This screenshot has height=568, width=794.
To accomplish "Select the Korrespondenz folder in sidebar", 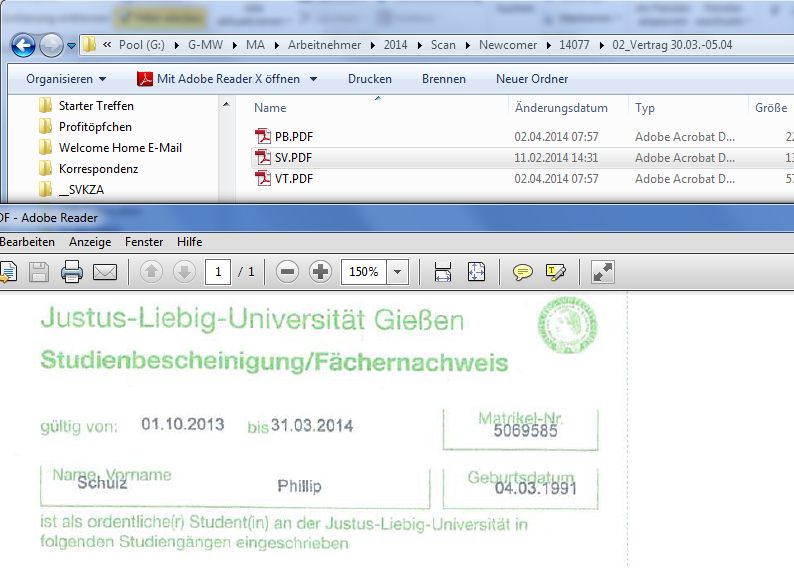I will point(98,169).
